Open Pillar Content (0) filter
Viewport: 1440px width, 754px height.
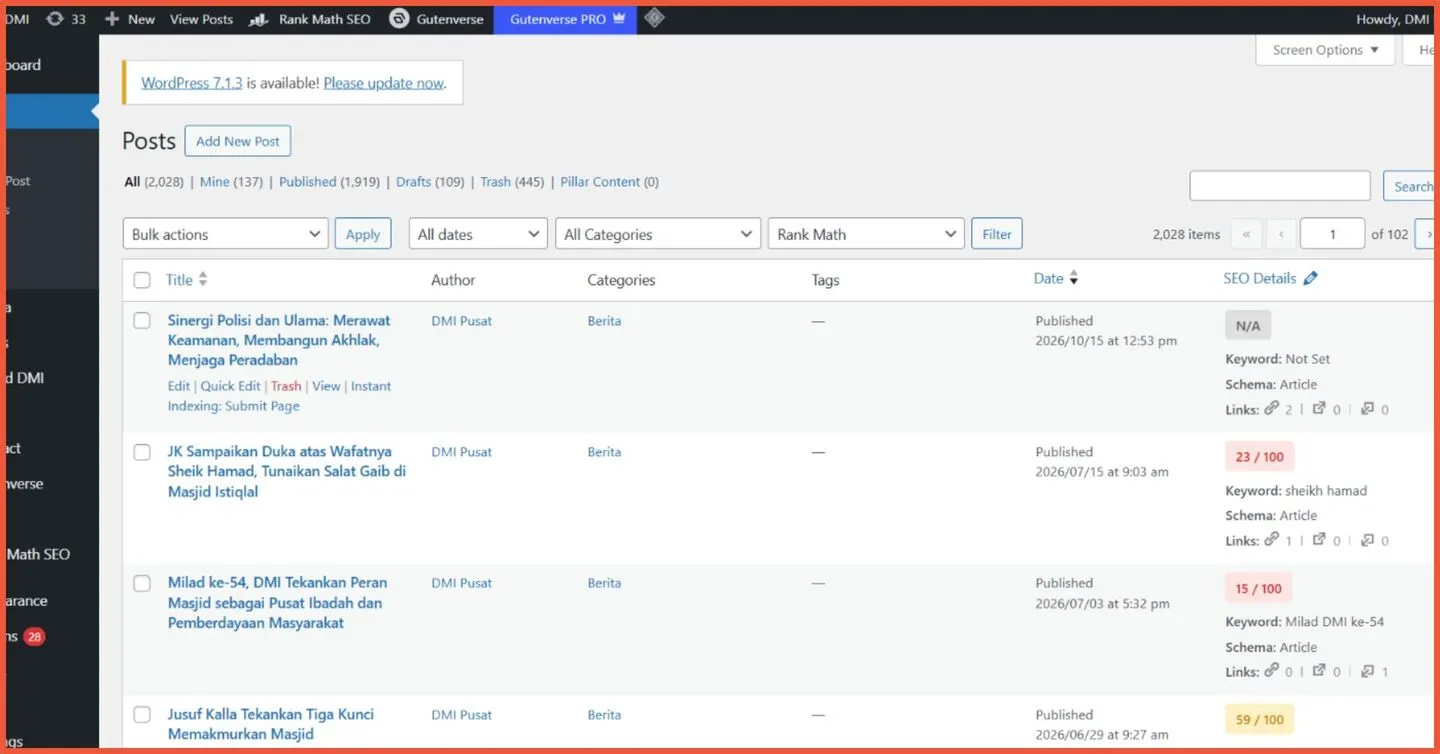pyautogui.click(x=609, y=182)
